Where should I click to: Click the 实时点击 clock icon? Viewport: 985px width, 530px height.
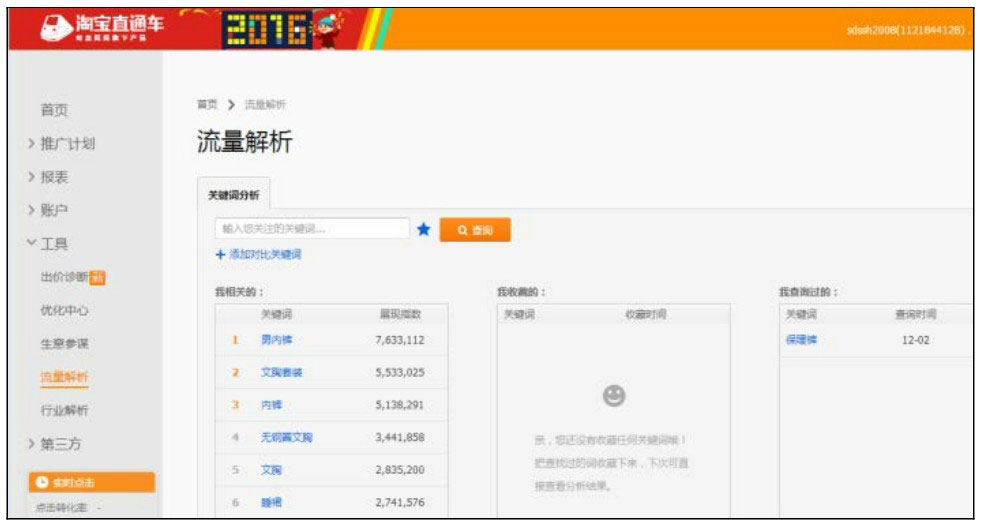[x=42, y=483]
